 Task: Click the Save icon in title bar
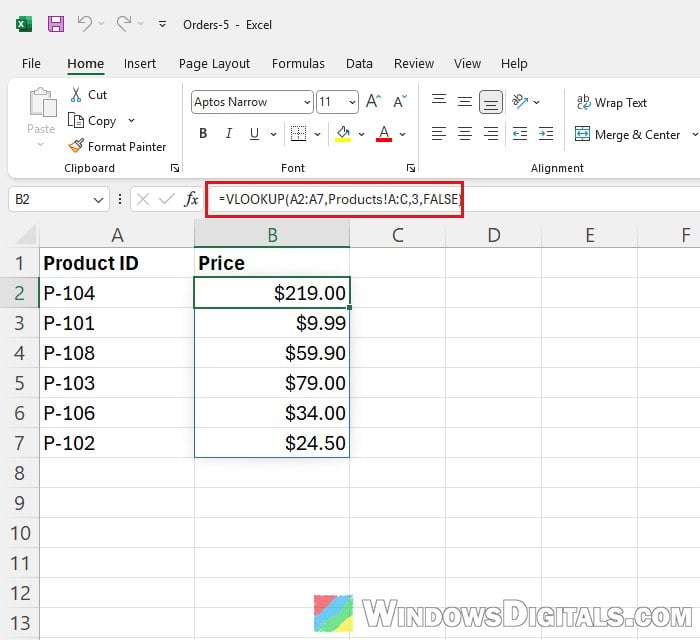pos(56,24)
